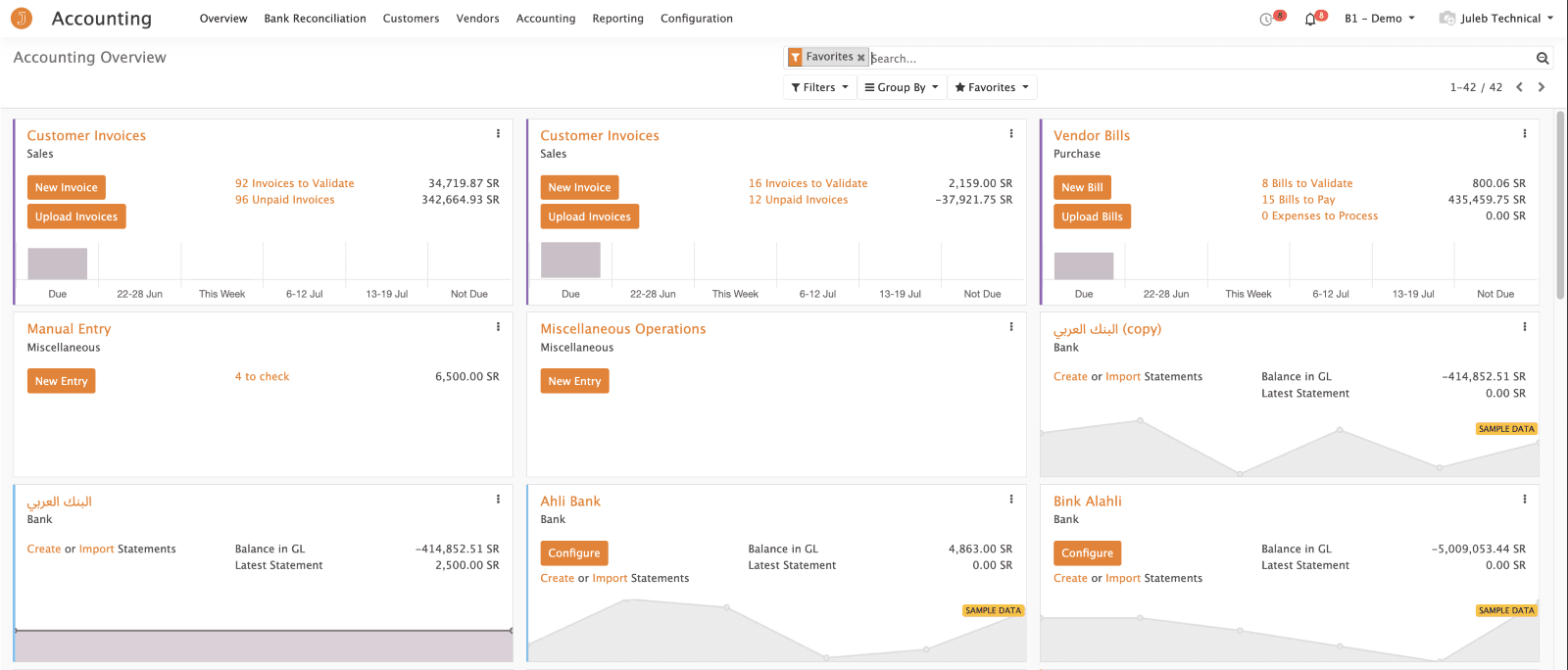Open the Reporting menu
This screenshot has height=670, width=1568.
point(617,19)
